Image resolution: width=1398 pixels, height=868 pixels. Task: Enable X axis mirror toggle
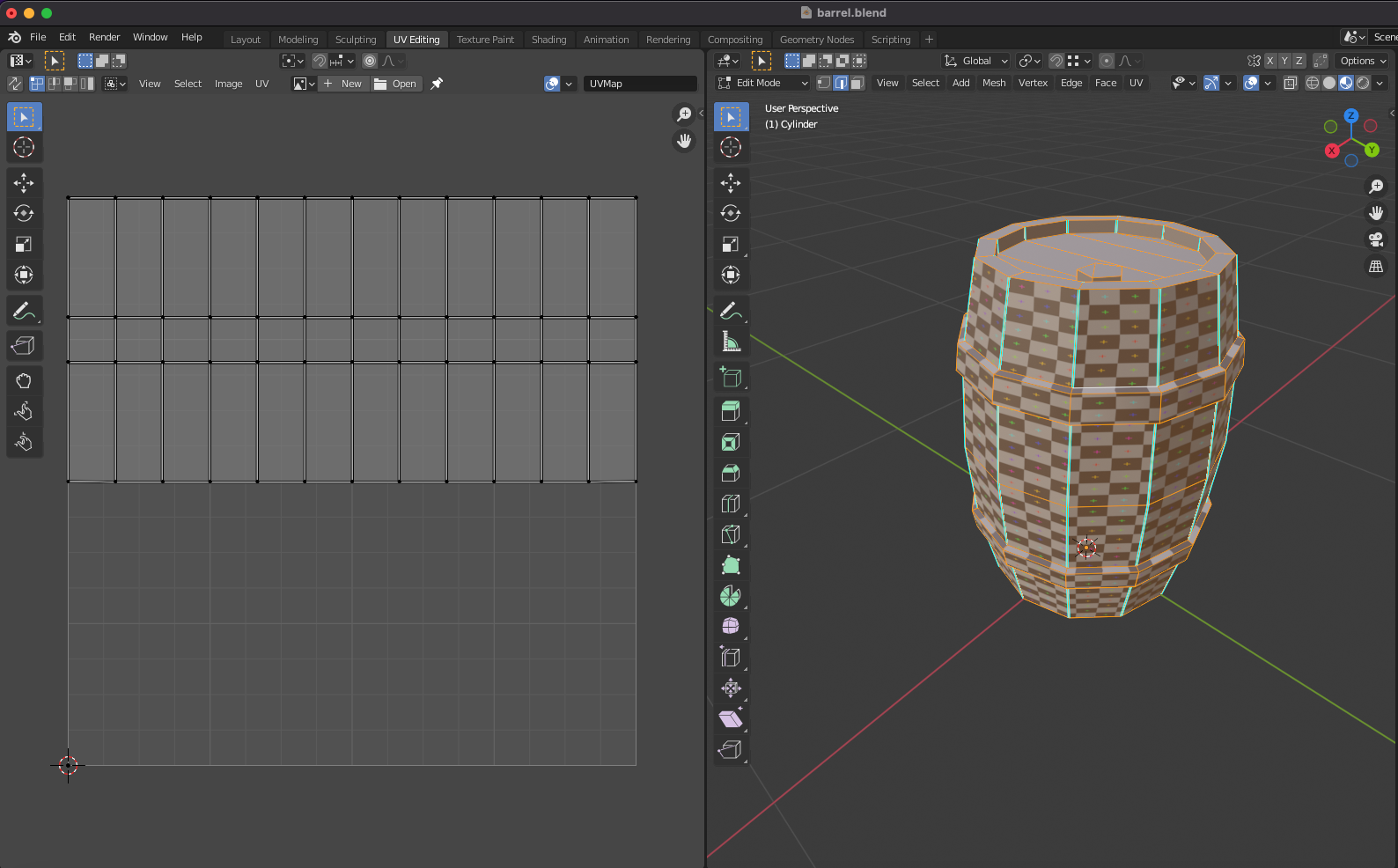coord(1269,61)
